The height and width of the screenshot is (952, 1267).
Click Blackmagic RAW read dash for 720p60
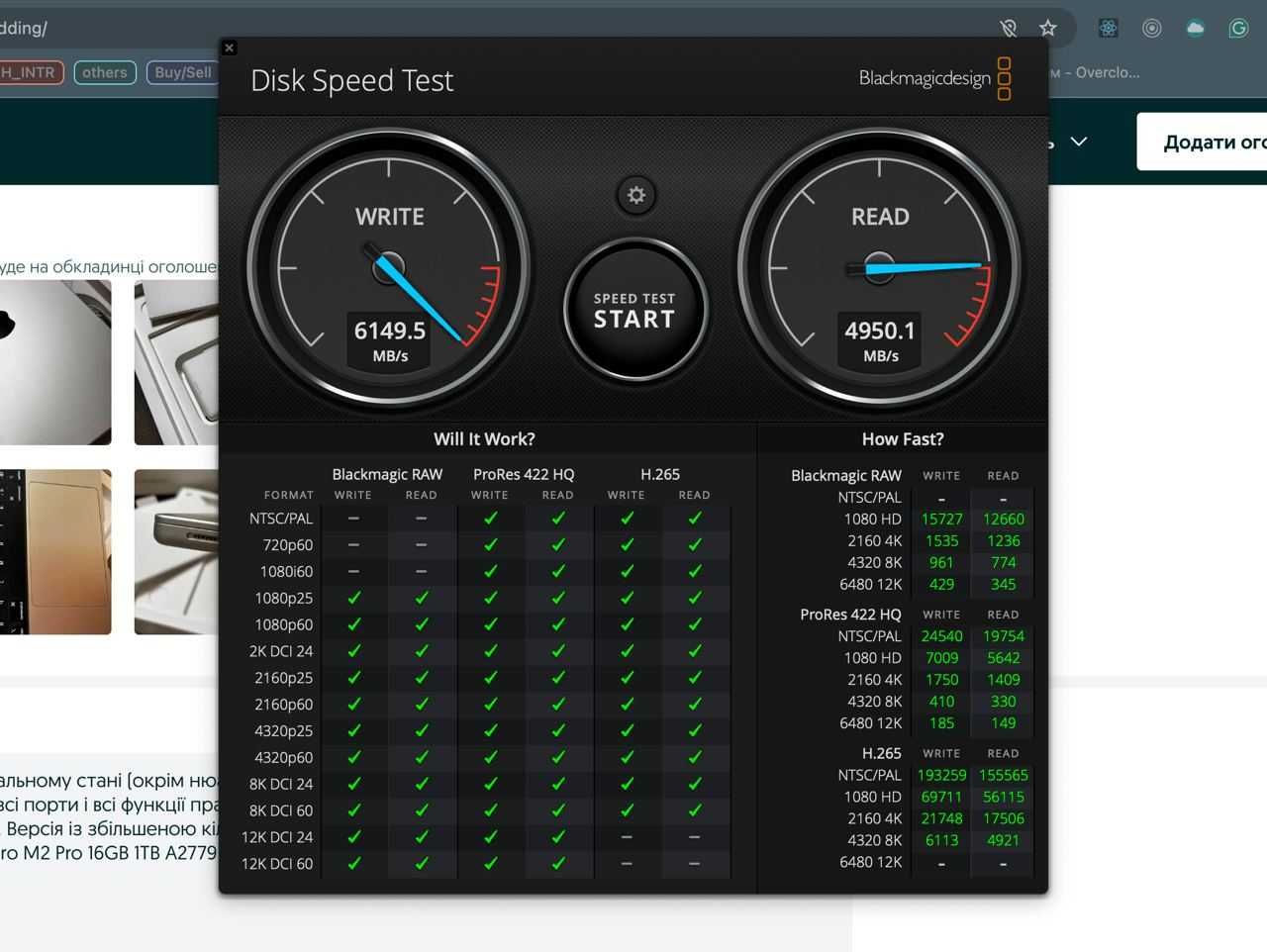click(422, 544)
